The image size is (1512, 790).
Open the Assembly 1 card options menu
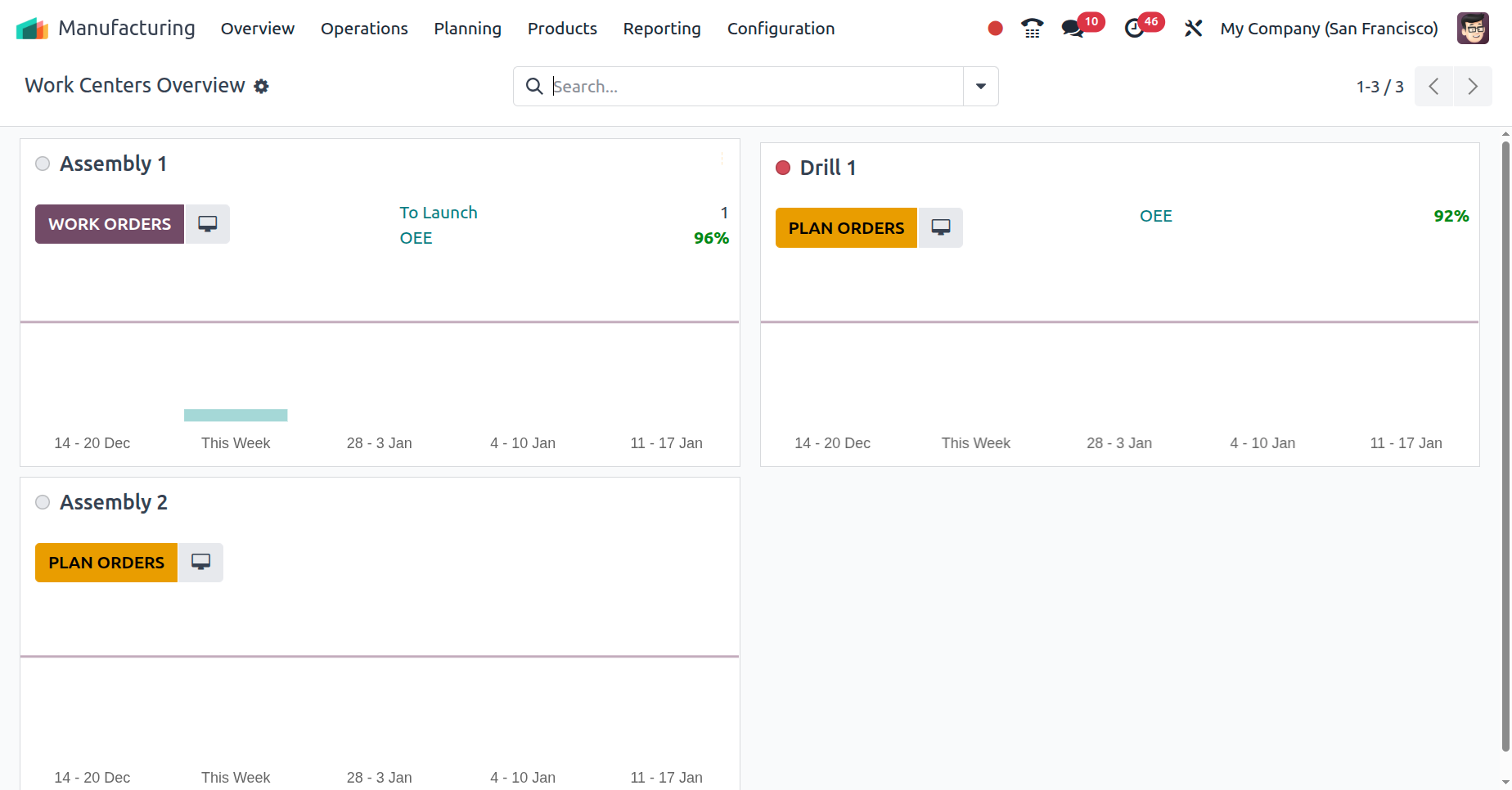click(x=722, y=160)
